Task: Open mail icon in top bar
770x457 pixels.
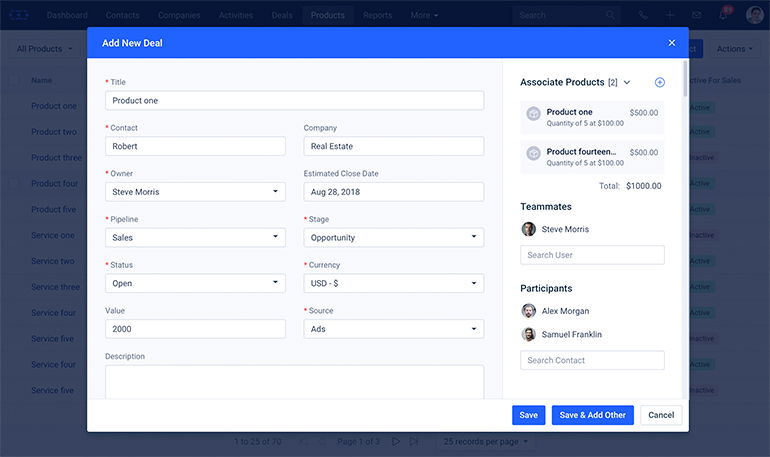Action: (x=696, y=15)
